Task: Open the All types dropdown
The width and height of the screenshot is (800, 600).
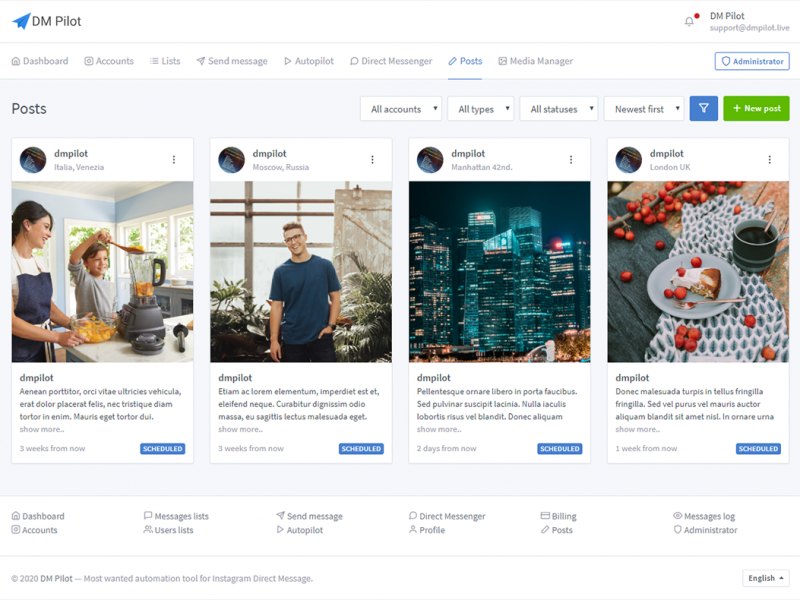Action: click(481, 109)
